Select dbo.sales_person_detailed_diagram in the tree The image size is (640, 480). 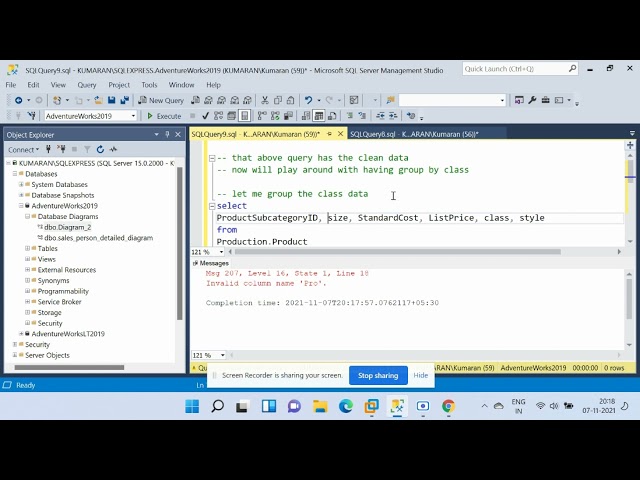(98, 238)
